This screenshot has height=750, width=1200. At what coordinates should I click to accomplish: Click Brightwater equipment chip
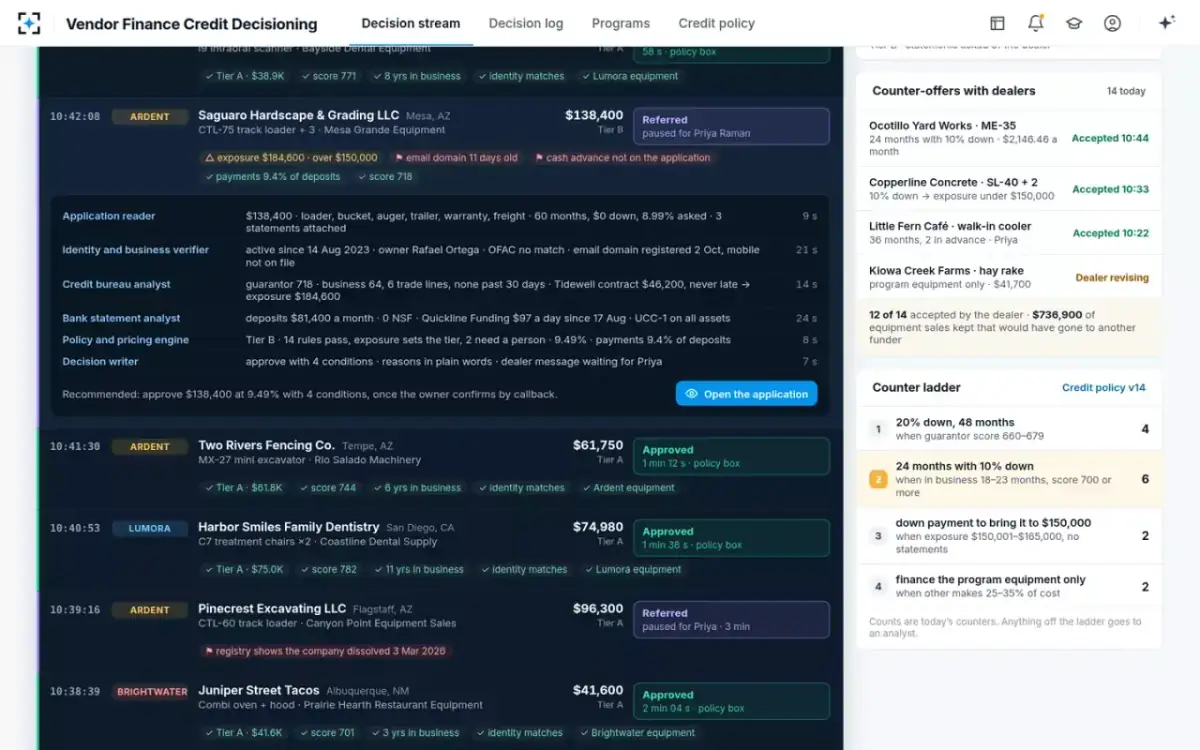[x=637, y=733]
